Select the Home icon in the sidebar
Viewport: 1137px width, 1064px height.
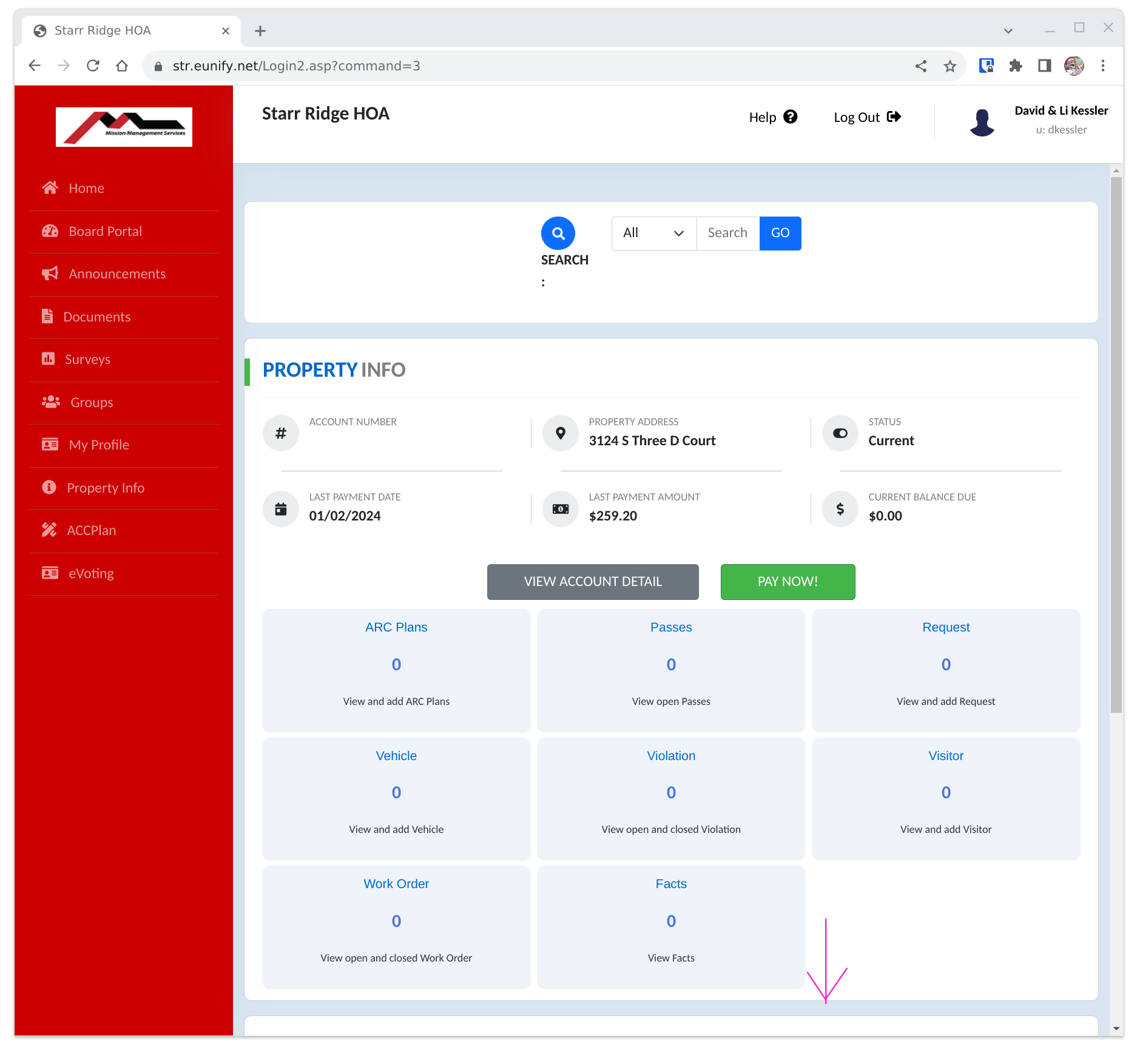click(50, 188)
